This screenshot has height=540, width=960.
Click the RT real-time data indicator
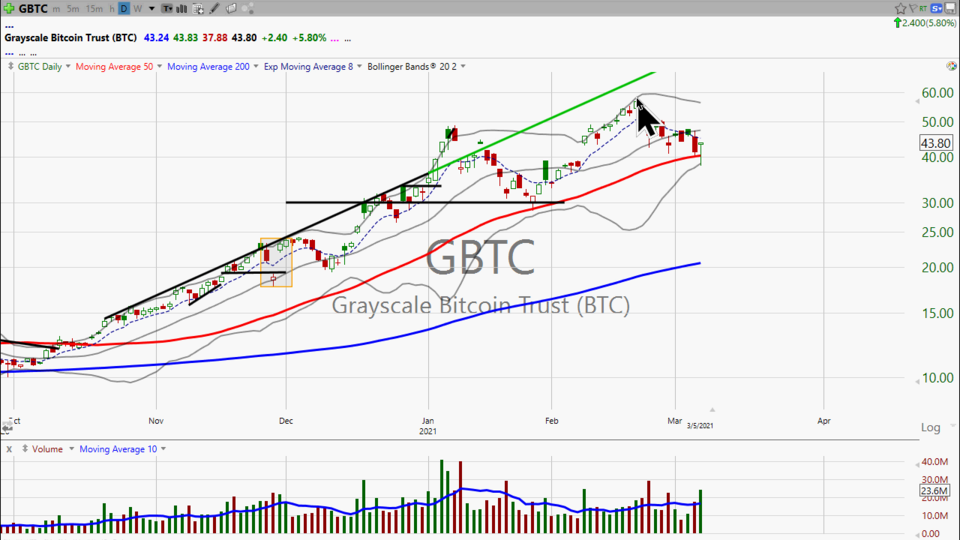click(923, 9)
